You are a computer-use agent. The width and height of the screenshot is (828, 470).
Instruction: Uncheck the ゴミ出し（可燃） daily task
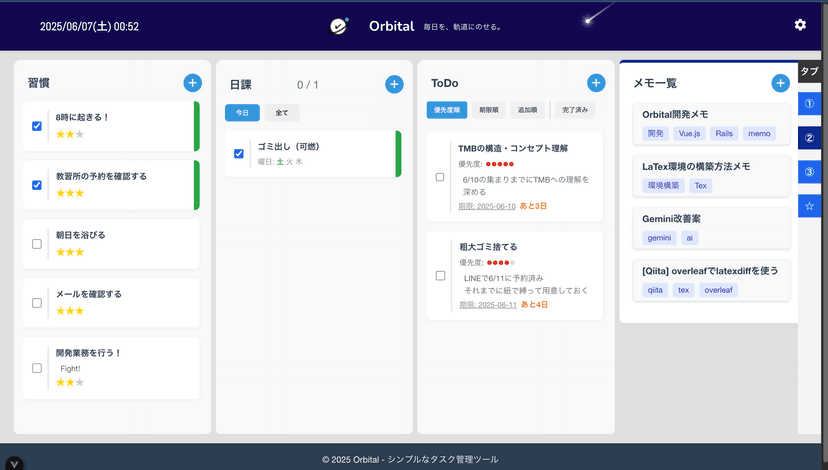tap(239, 153)
